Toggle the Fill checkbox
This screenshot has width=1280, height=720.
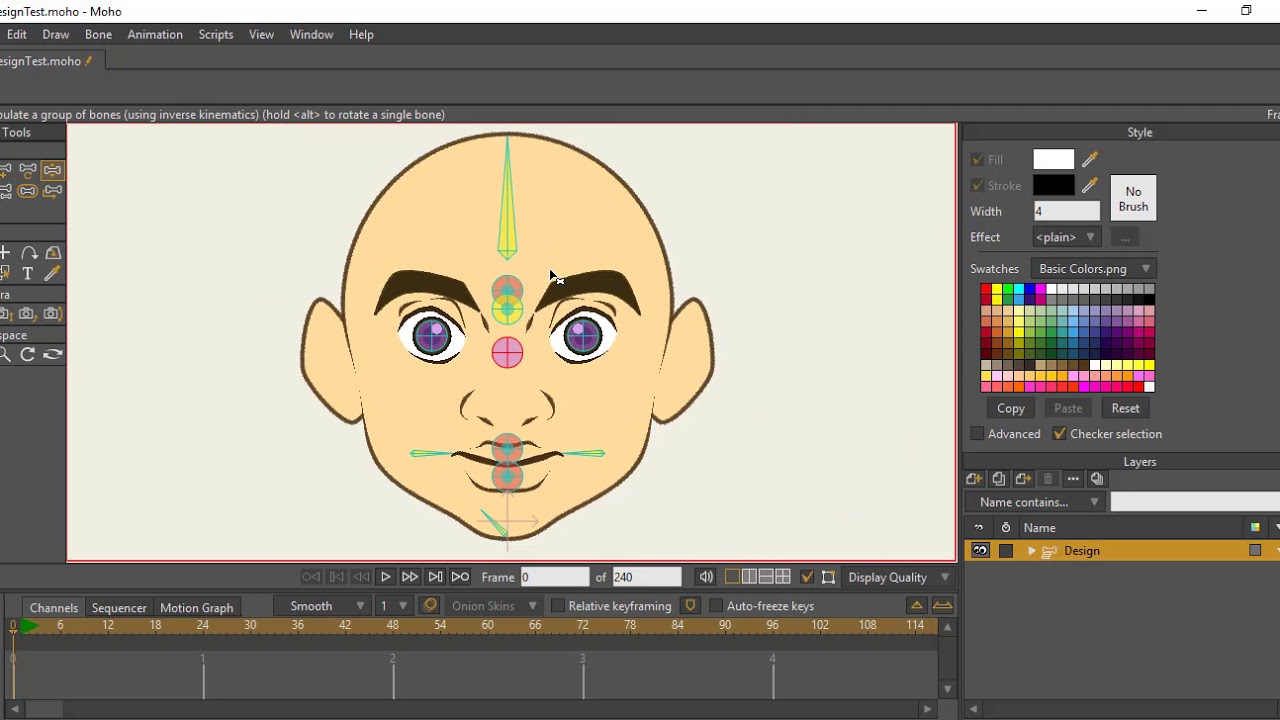977,159
